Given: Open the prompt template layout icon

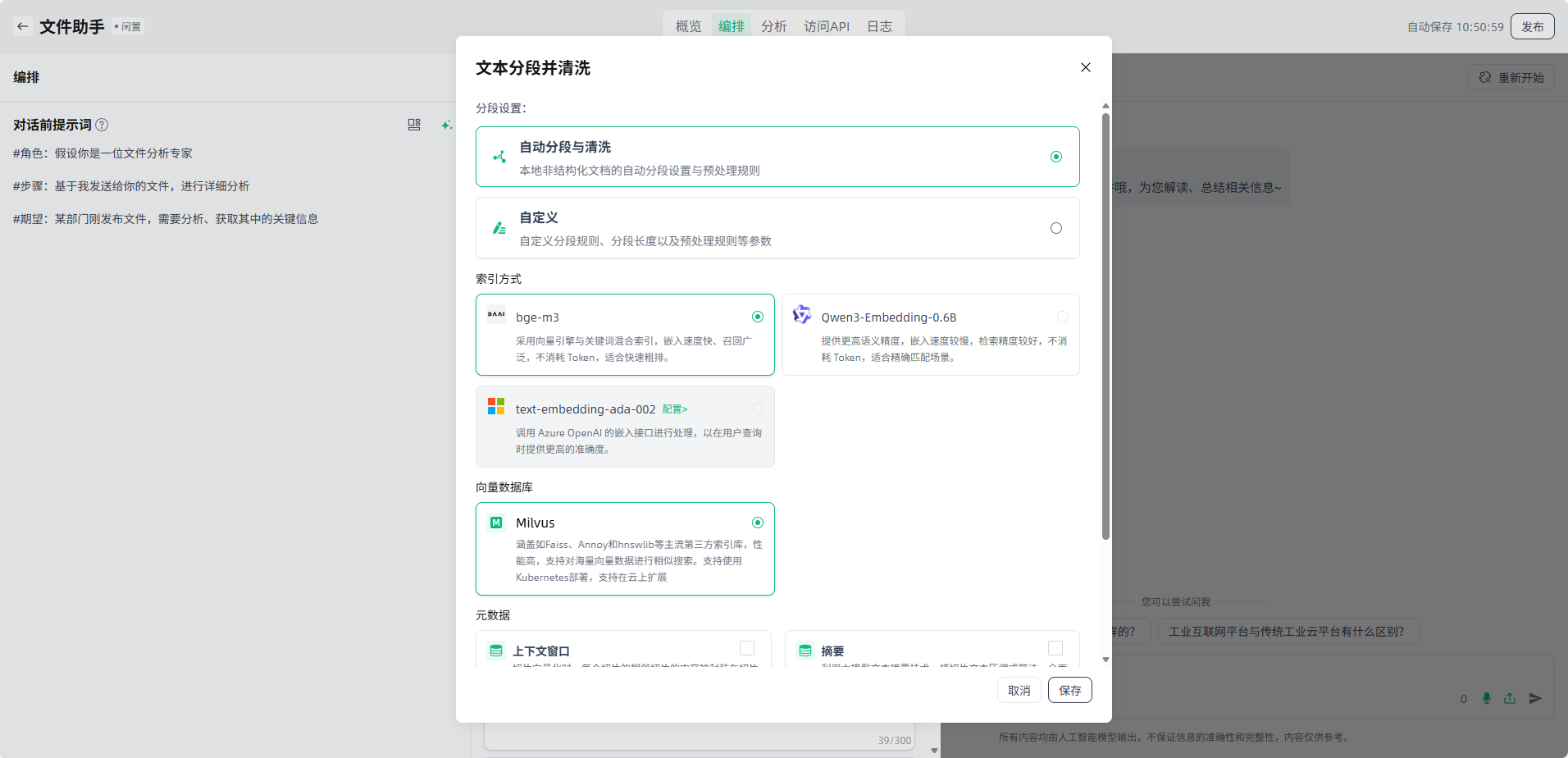Looking at the screenshot, I should 414,125.
